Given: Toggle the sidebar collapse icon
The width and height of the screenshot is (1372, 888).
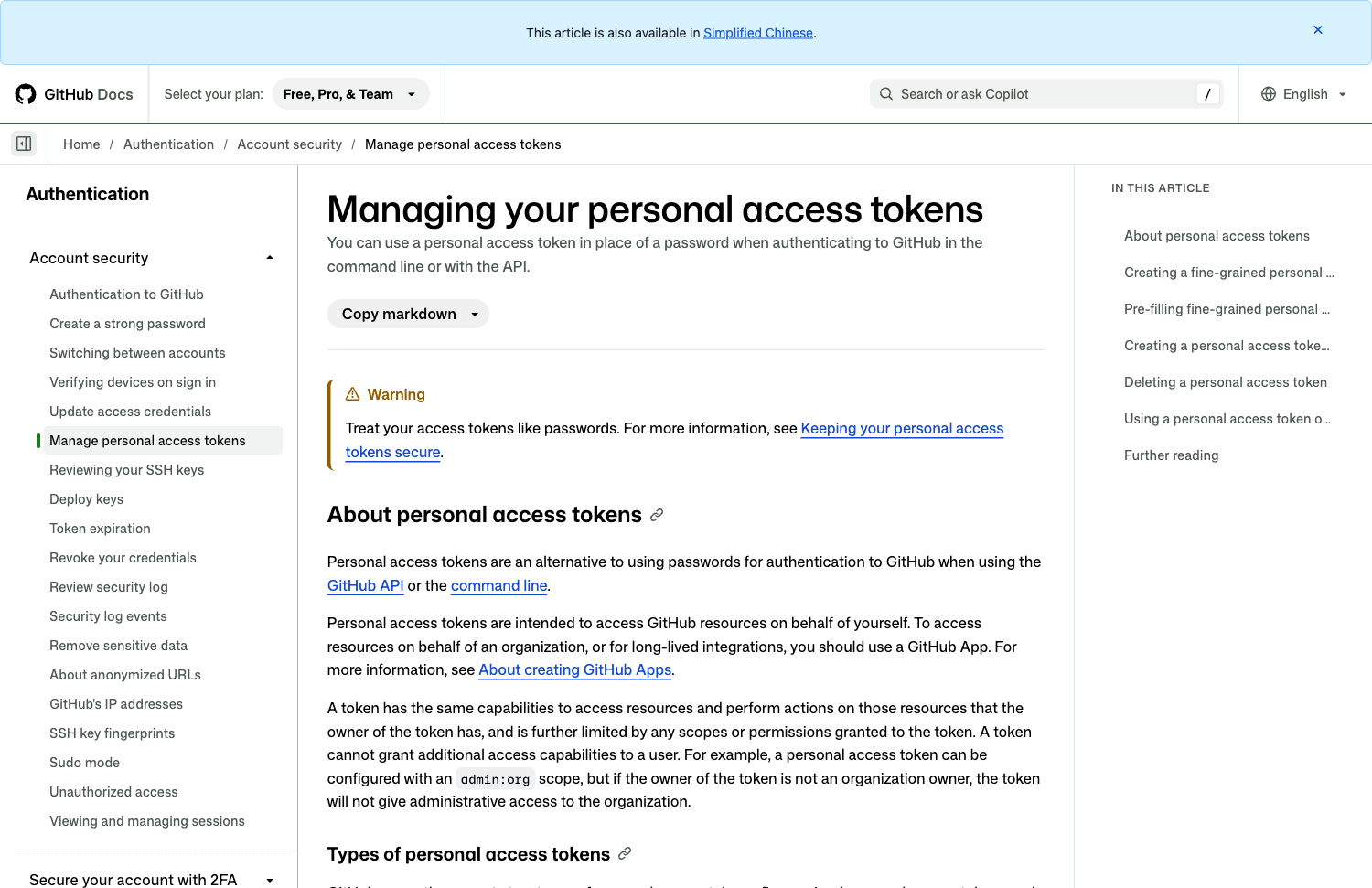Looking at the screenshot, I should [24, 144].
